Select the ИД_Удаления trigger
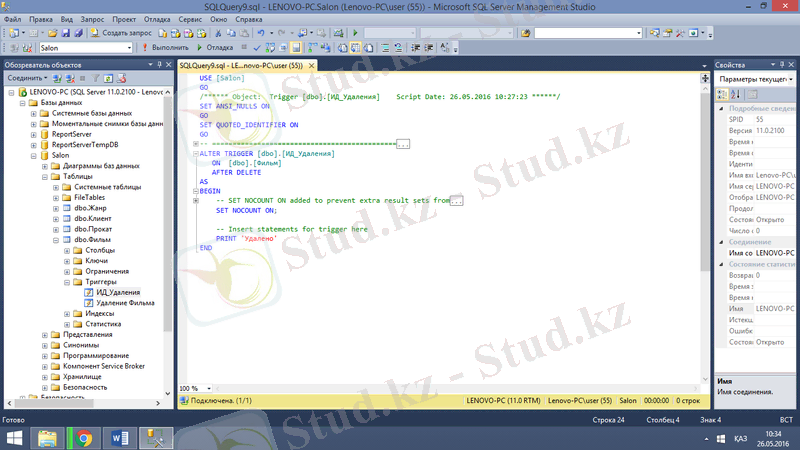 coord(118,292)
